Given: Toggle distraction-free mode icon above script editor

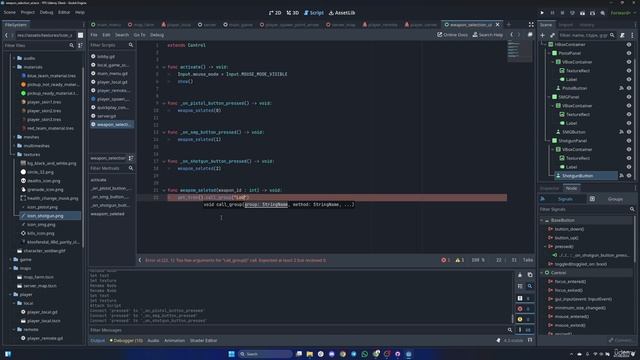Looking at the screenshot, I should tap(531, 25).
